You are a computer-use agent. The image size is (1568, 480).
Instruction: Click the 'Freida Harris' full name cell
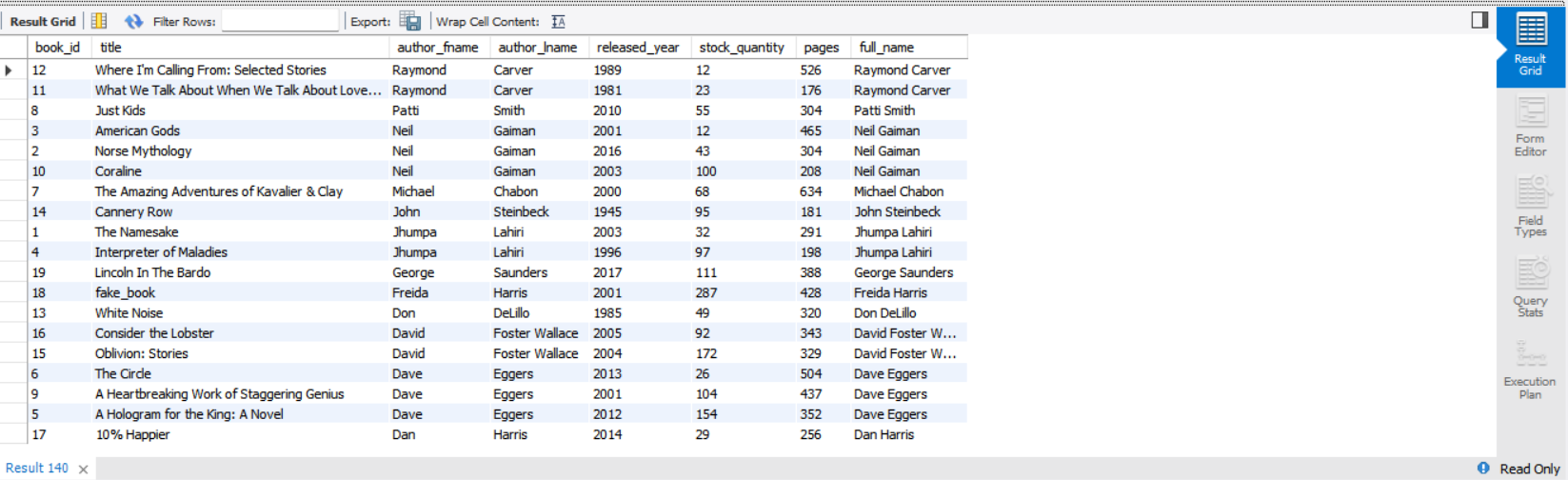click(x=908, y=292)
